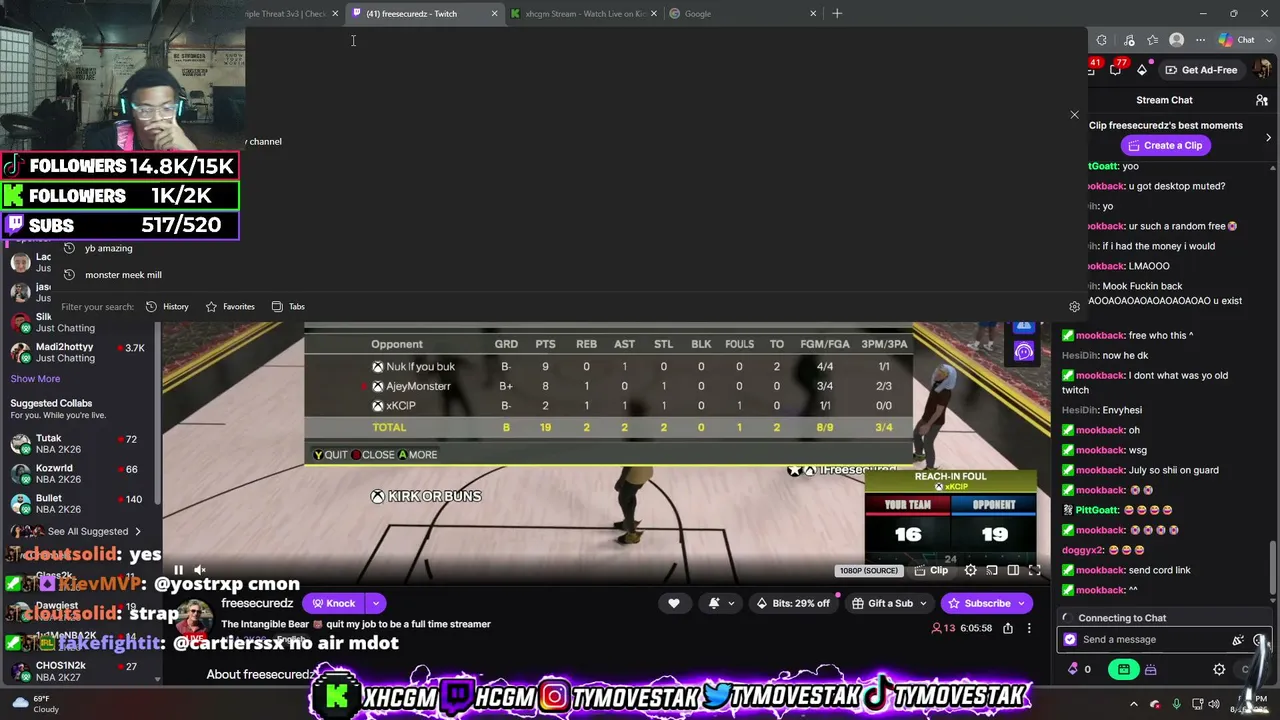The width and height of the screenshot is (1280, 720).
Task: Open Copilot Chat in the browser toolbar
Action: 1237,40
